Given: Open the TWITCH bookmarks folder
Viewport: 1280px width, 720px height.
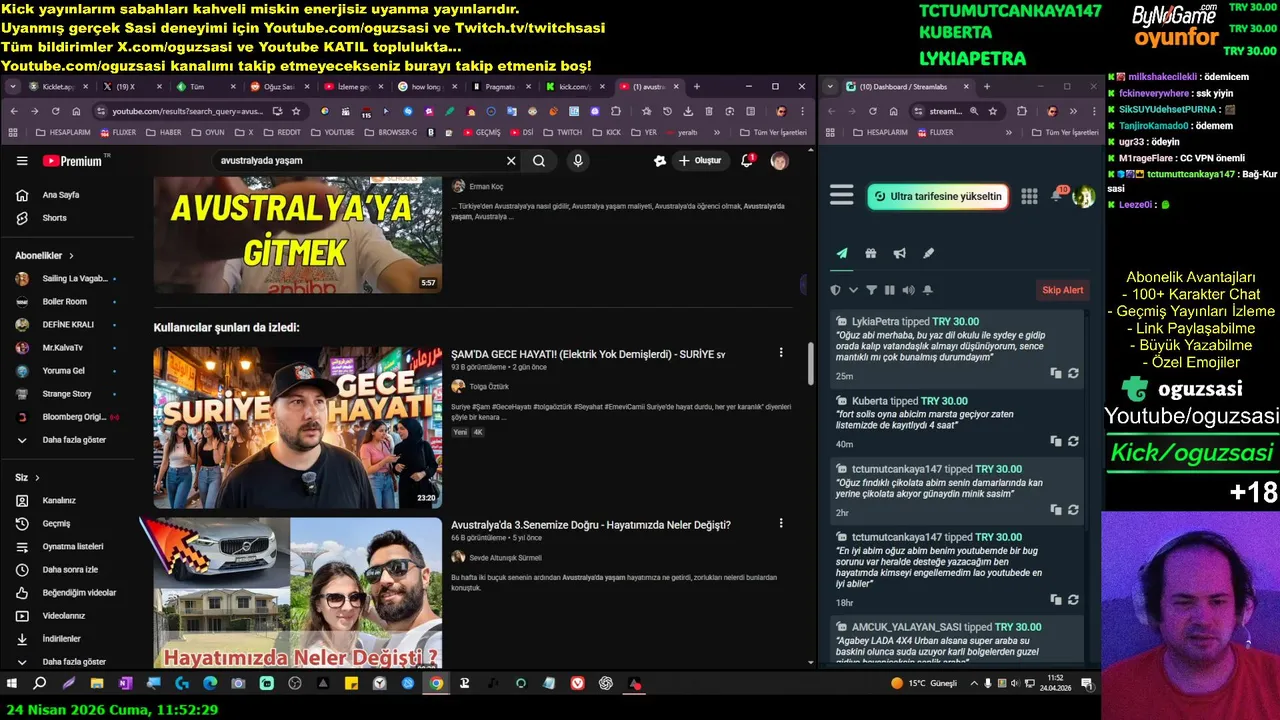Looking at the screenshot, I should pyautogui.click(x=563, y=132).
